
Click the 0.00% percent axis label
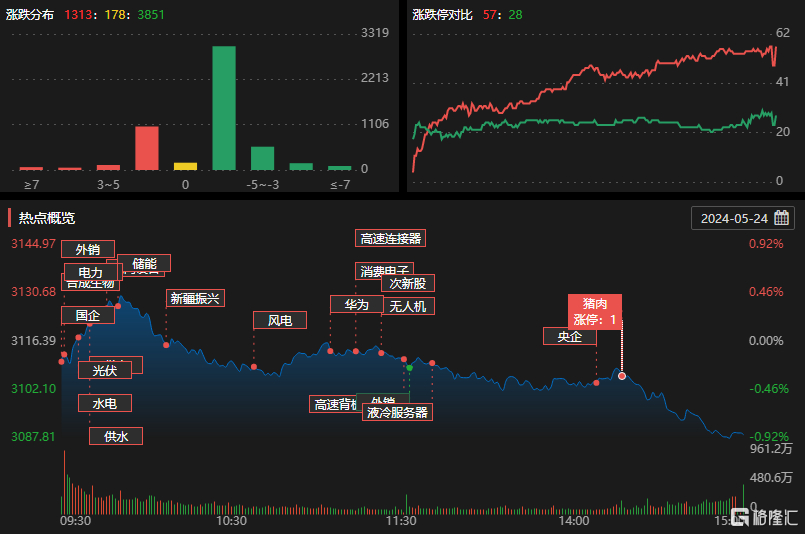766,340
